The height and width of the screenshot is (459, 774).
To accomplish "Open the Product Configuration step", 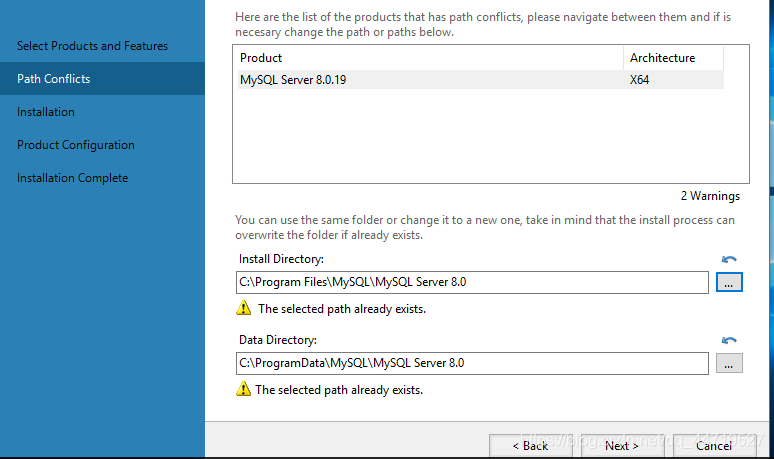I will (76, 145).
